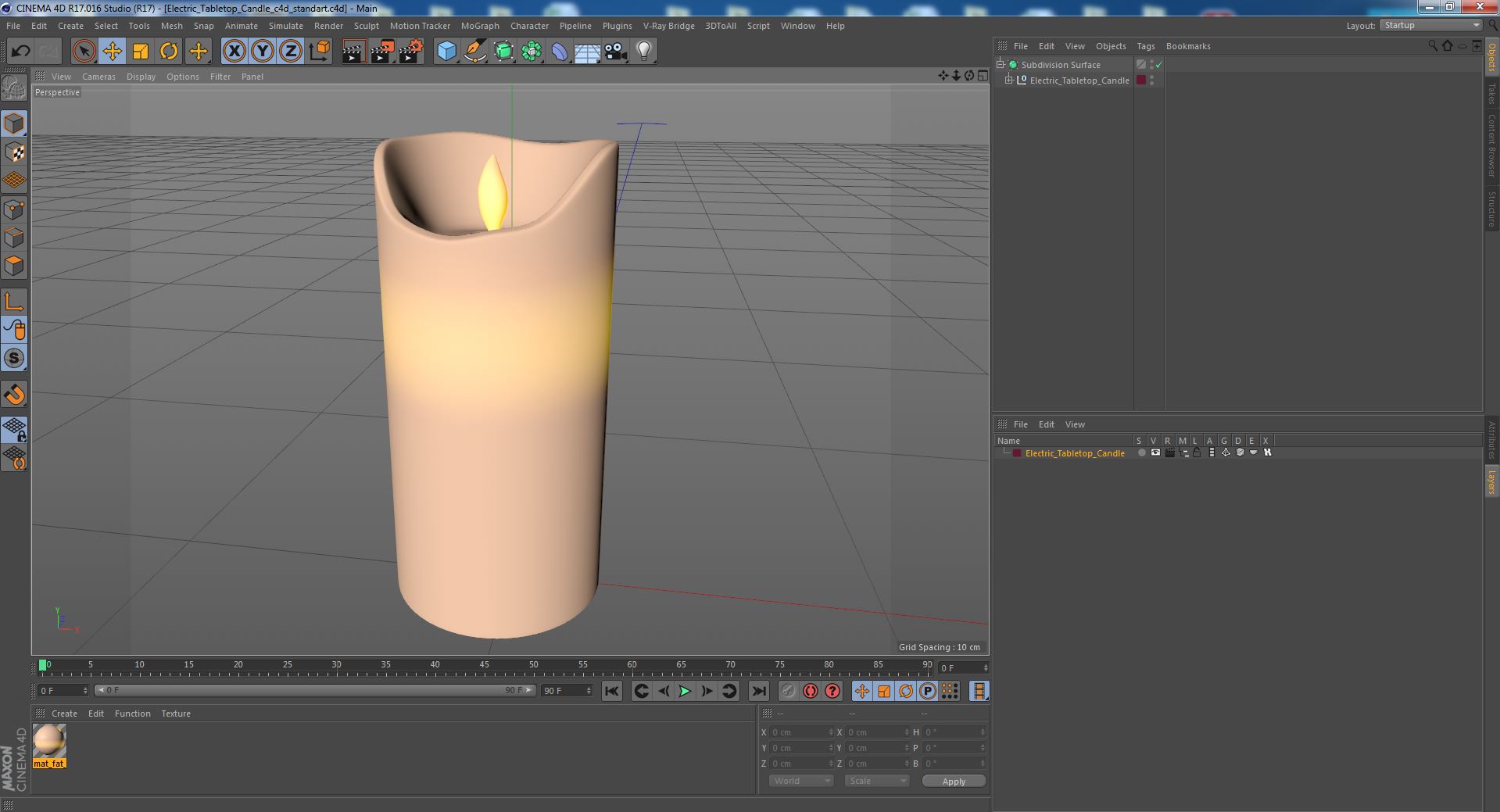Screen dimensions: 1500x812
Task: Open material manager Create menu
Action: coord(64,714)
